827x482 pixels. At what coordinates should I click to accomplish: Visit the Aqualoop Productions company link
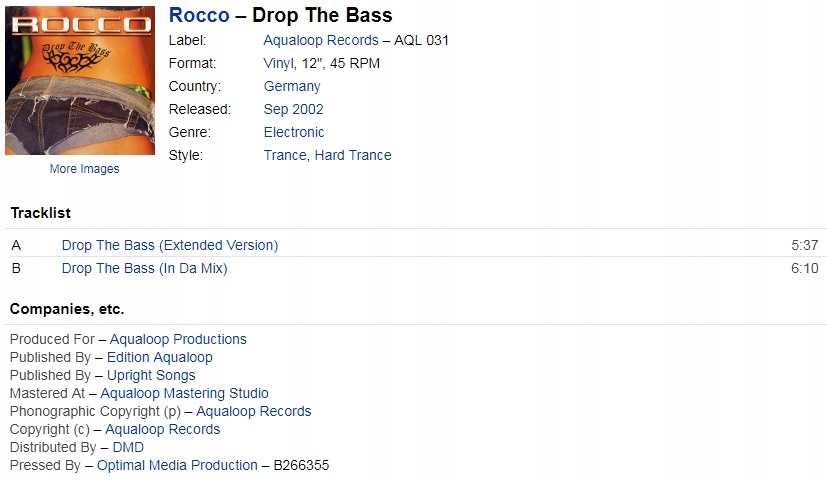tap(178, 339)
